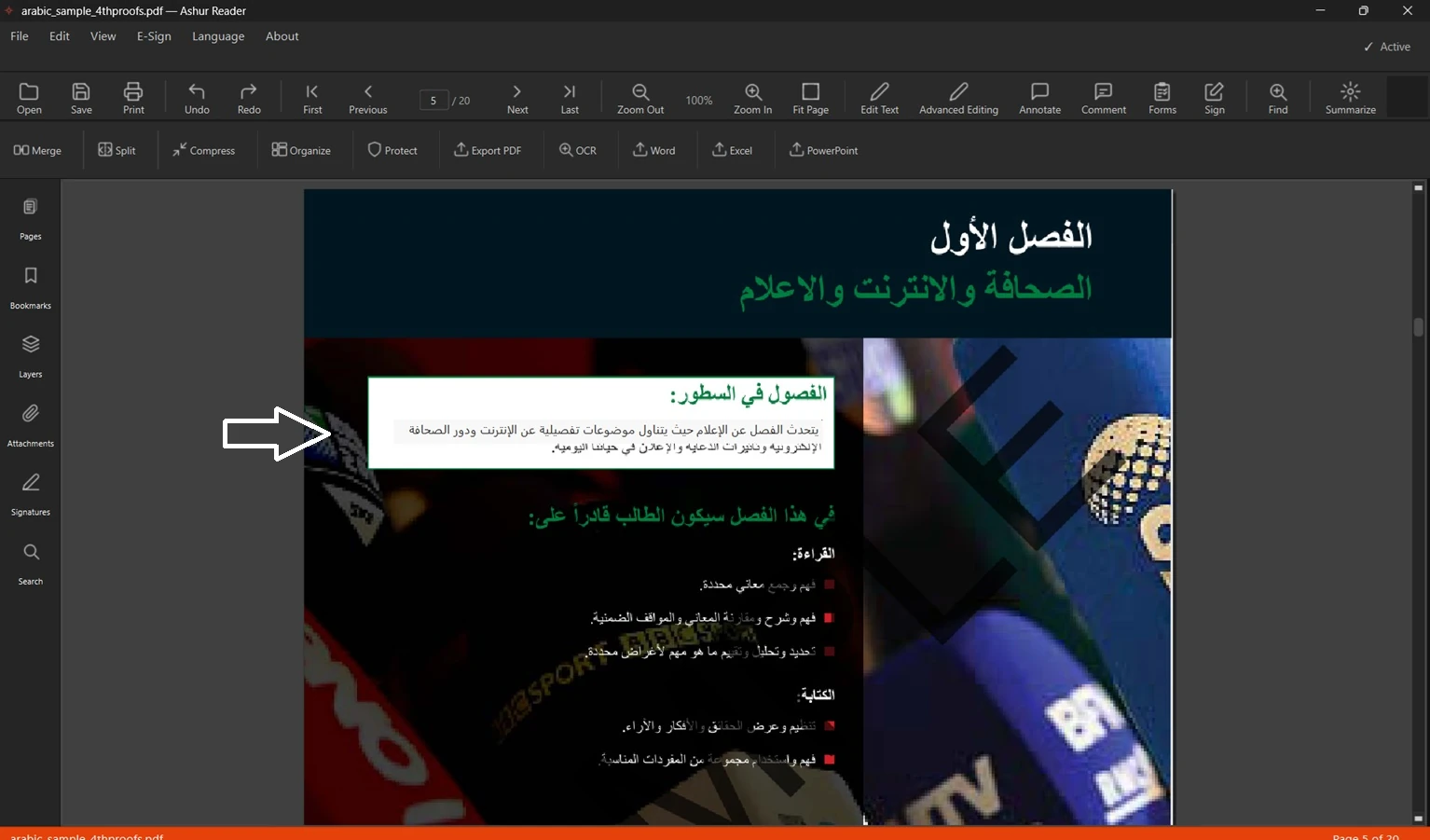Click the vertical scrollbar thumb

[x=1418, y=327]
